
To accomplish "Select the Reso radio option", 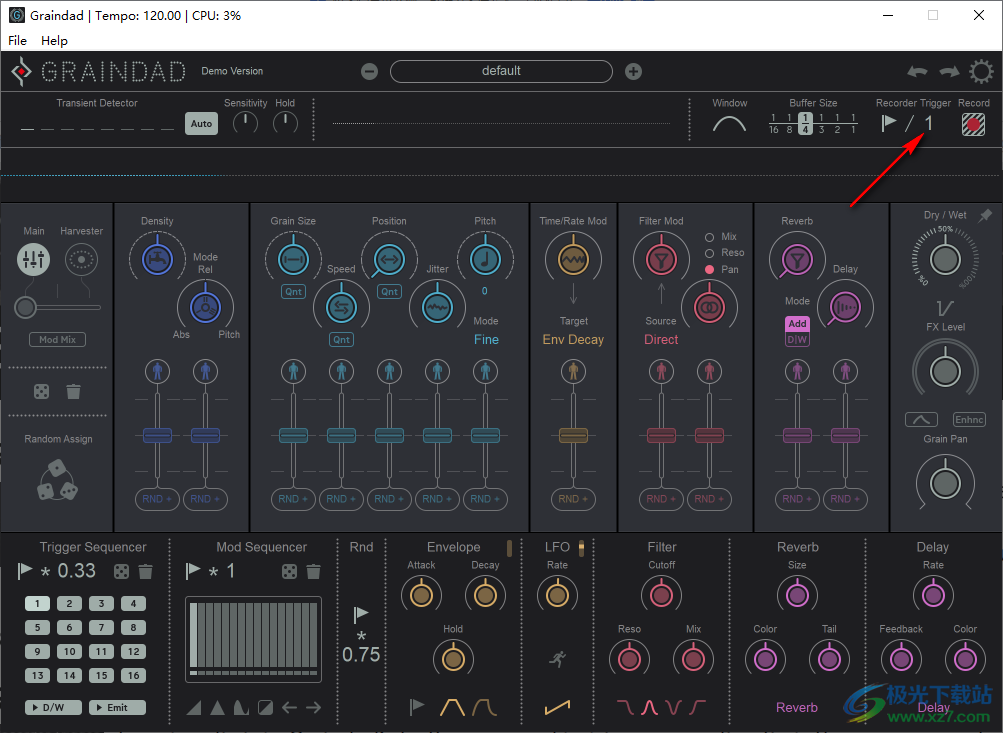I will (709, 253).
